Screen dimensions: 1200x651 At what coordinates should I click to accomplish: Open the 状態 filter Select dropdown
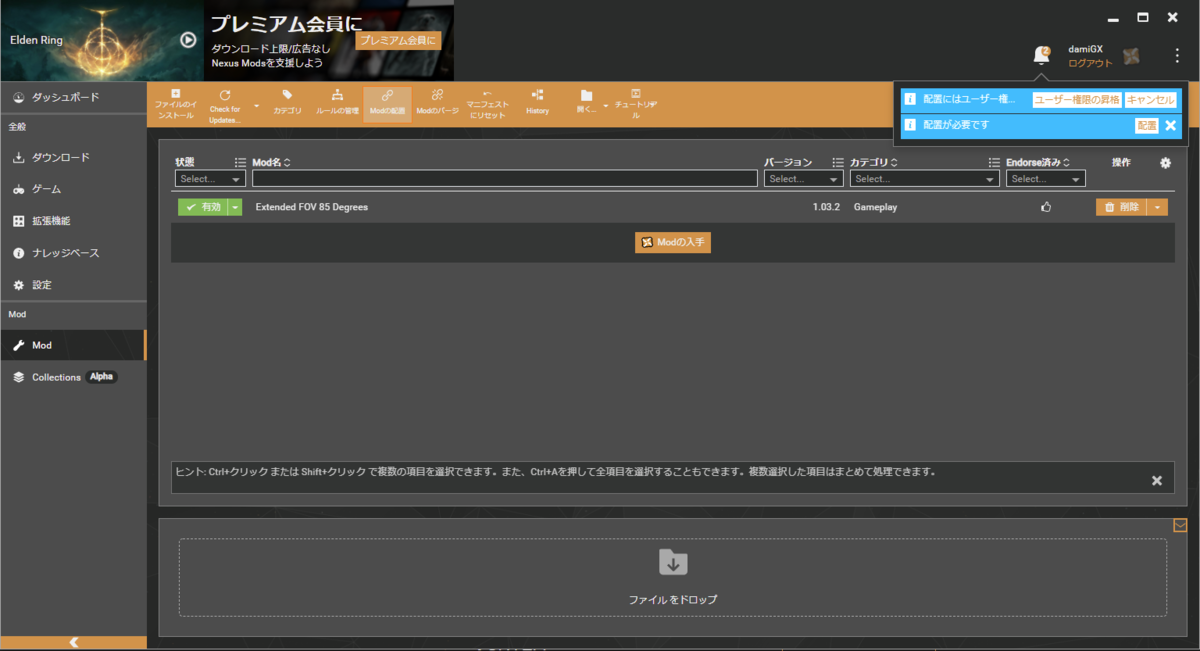(x=210, y=179)
